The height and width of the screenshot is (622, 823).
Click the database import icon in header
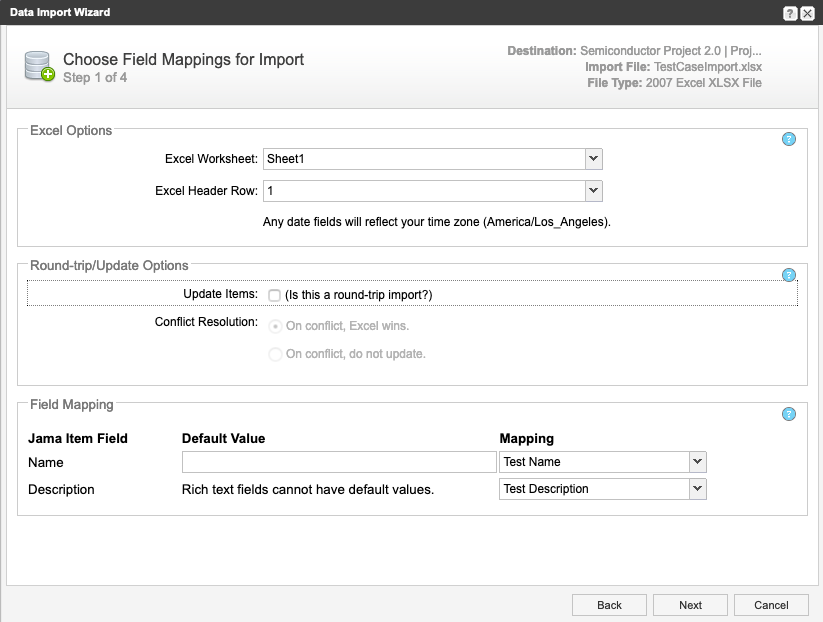point(39,66)
